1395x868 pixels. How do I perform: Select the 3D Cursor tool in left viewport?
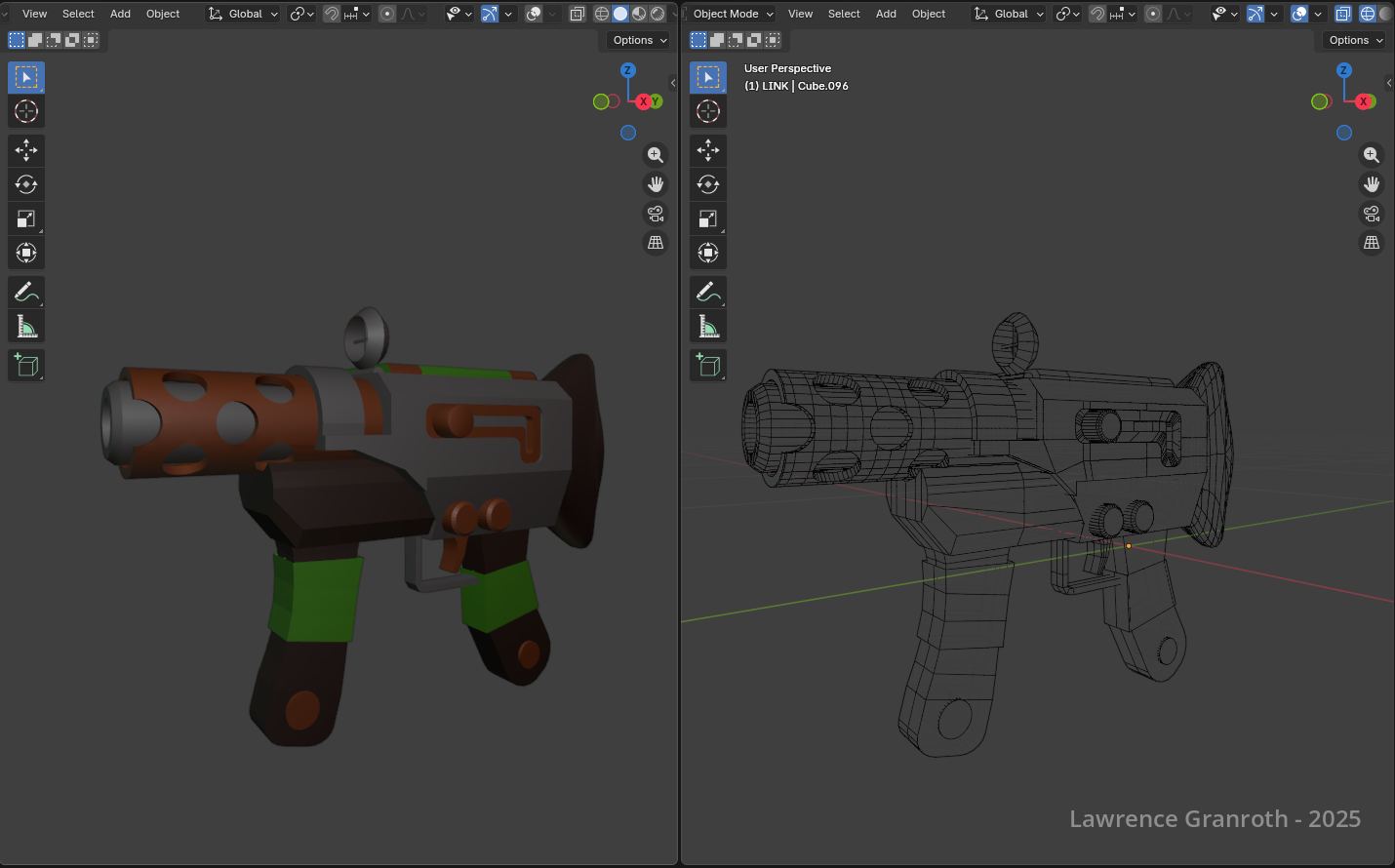[x=26, y=111]
